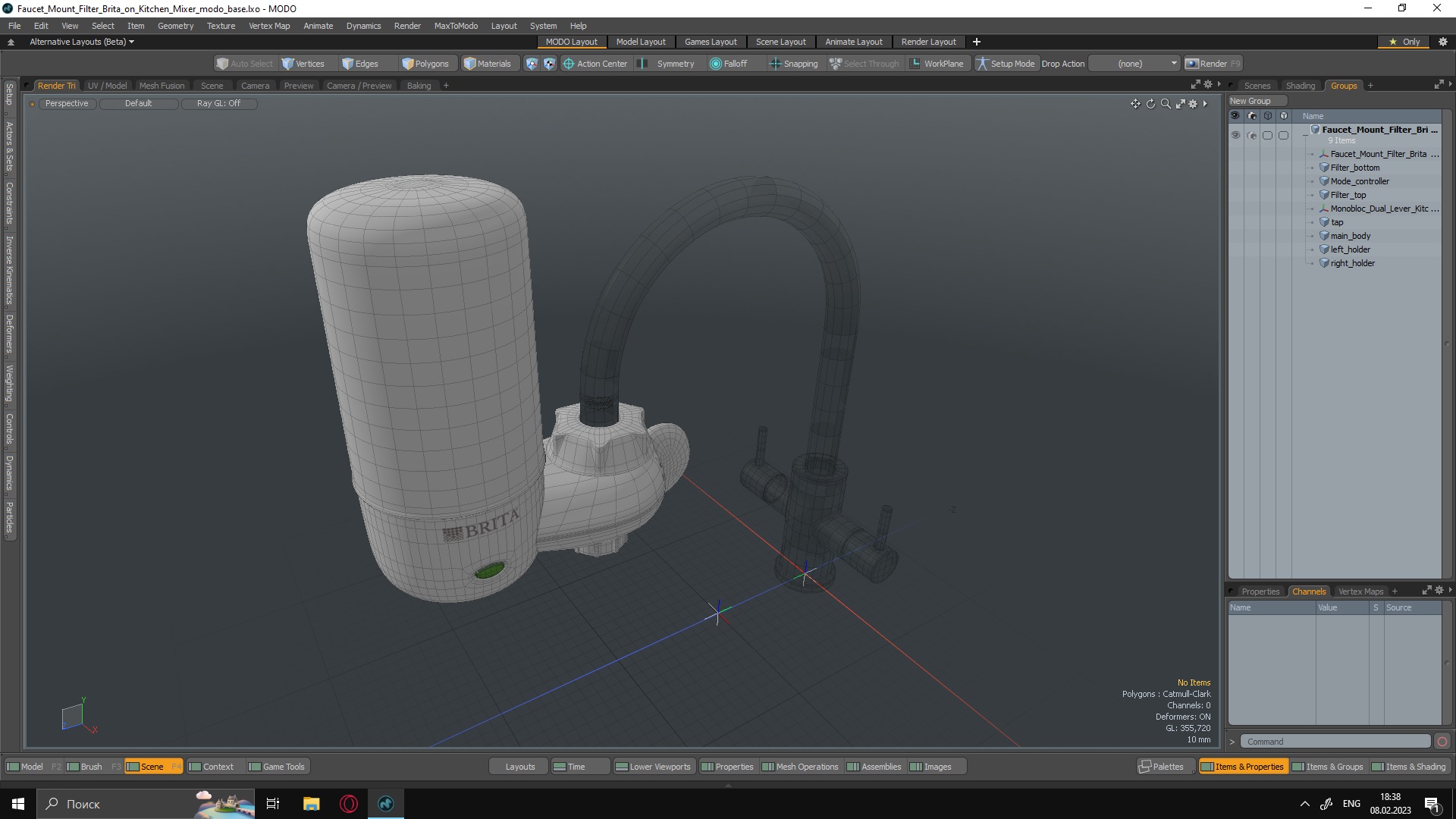
Task: Select the Edges selection mode
Action: [x=360, y=64]
